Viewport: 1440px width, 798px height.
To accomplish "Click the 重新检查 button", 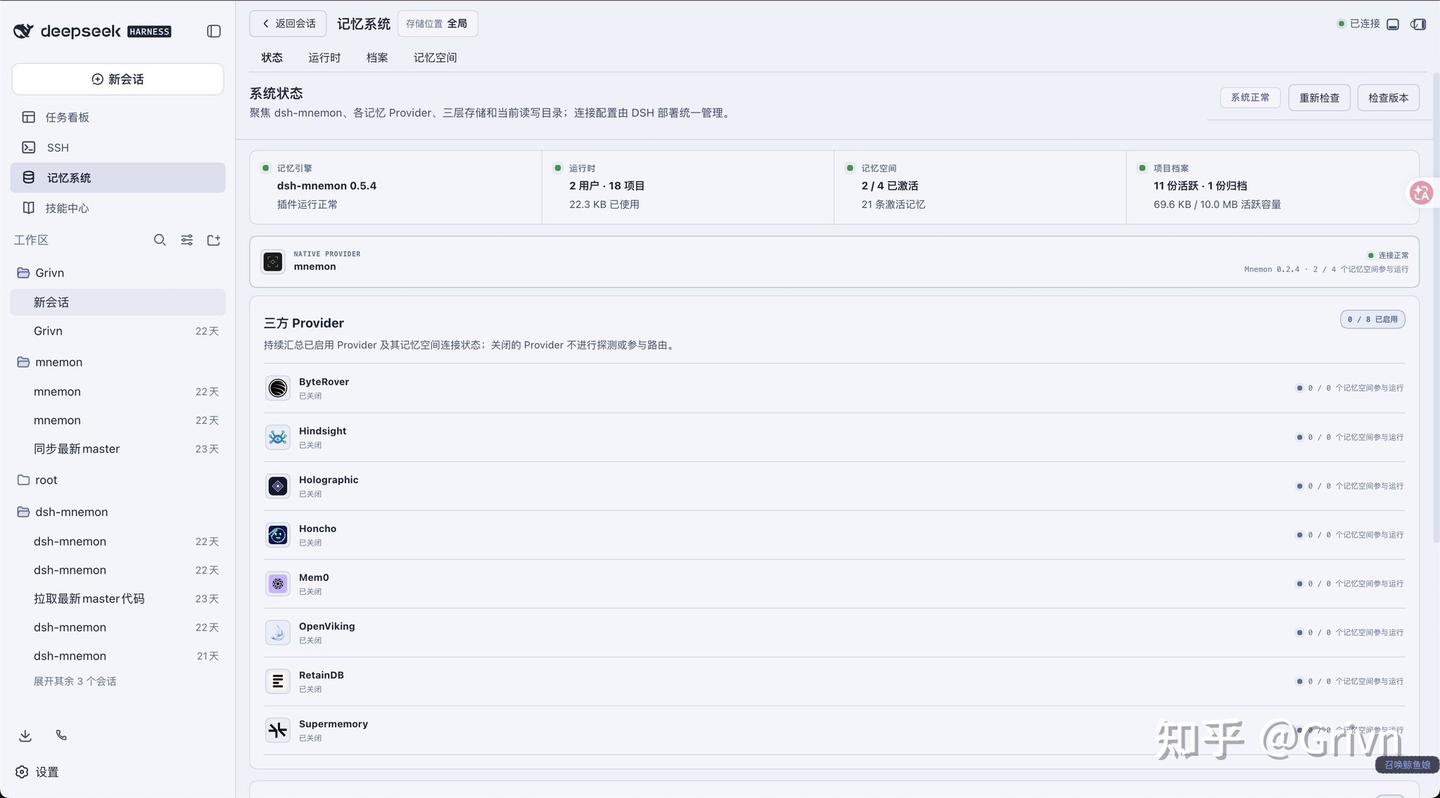I will pos(1319,97).
